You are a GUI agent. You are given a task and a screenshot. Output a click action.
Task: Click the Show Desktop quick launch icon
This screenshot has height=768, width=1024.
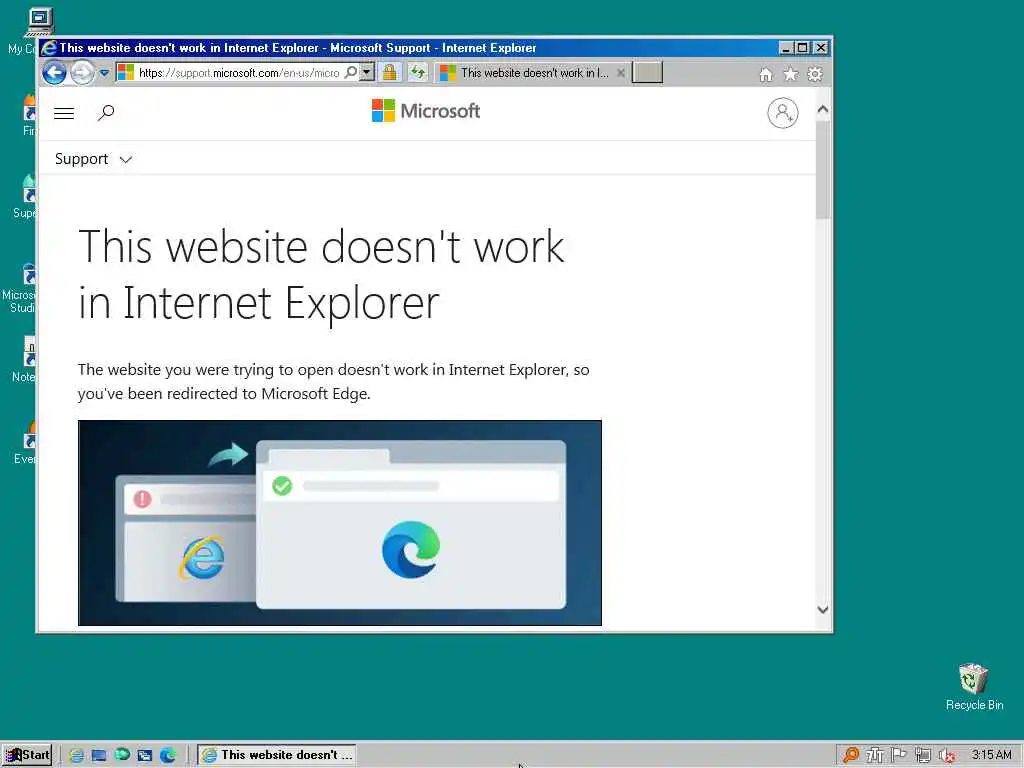pos(99,756)
